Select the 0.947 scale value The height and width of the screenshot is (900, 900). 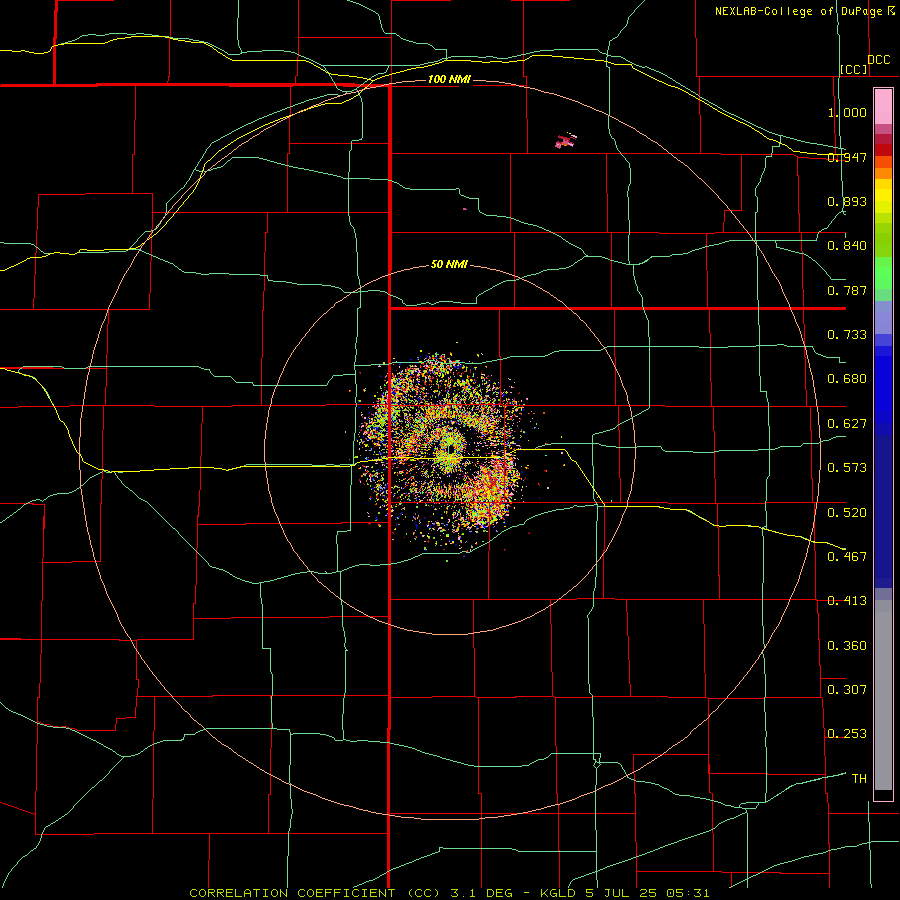(847, 157)
